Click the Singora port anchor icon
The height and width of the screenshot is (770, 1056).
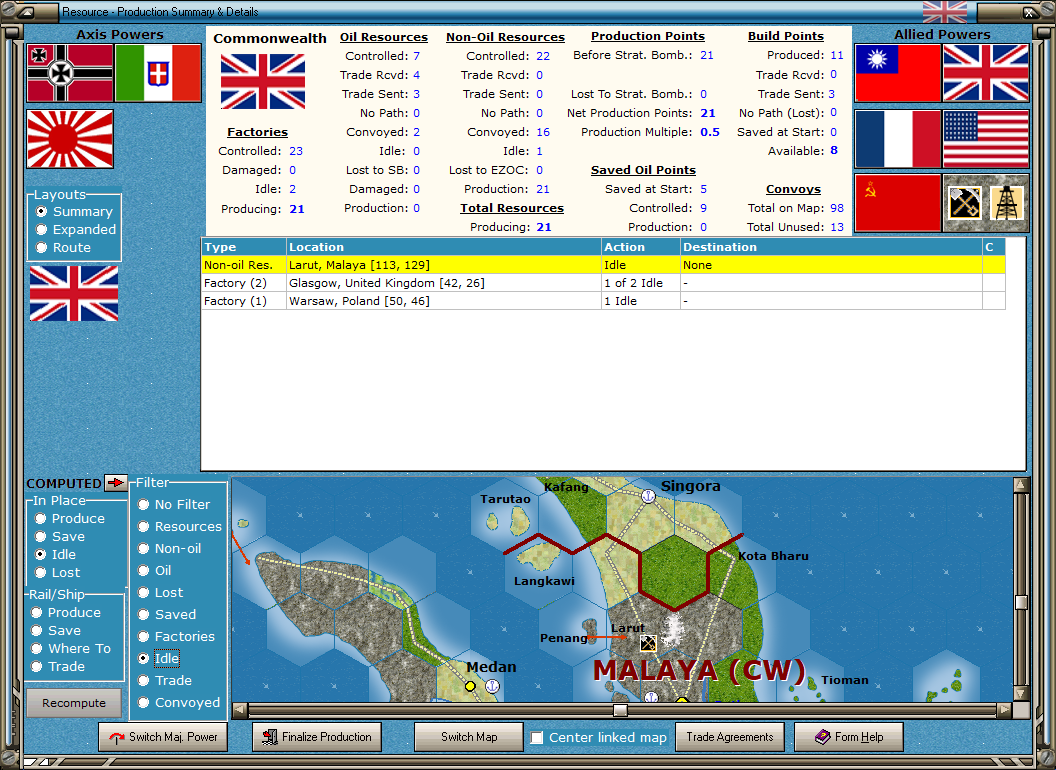(x=648, y=496)
